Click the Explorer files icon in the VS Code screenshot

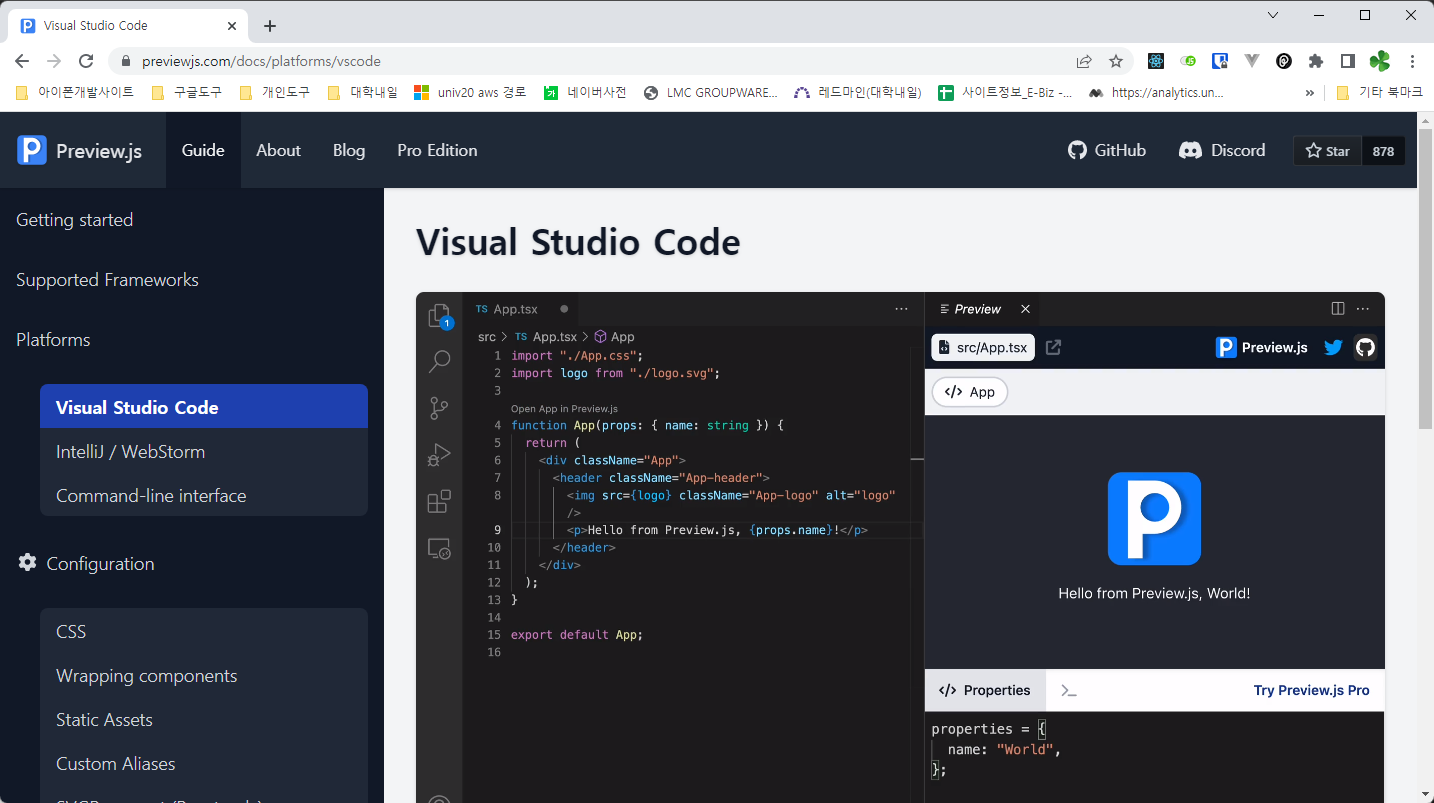pos(439,316)
